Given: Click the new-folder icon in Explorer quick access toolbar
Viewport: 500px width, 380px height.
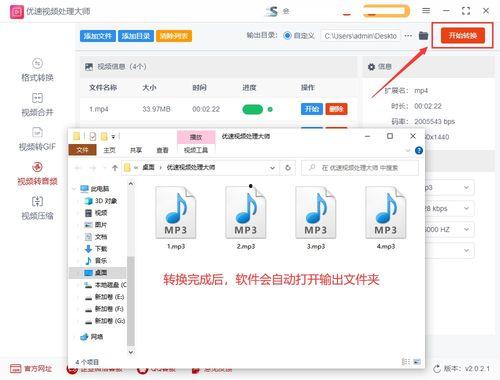Looking at the screenshot, I should tap(104, 136).
